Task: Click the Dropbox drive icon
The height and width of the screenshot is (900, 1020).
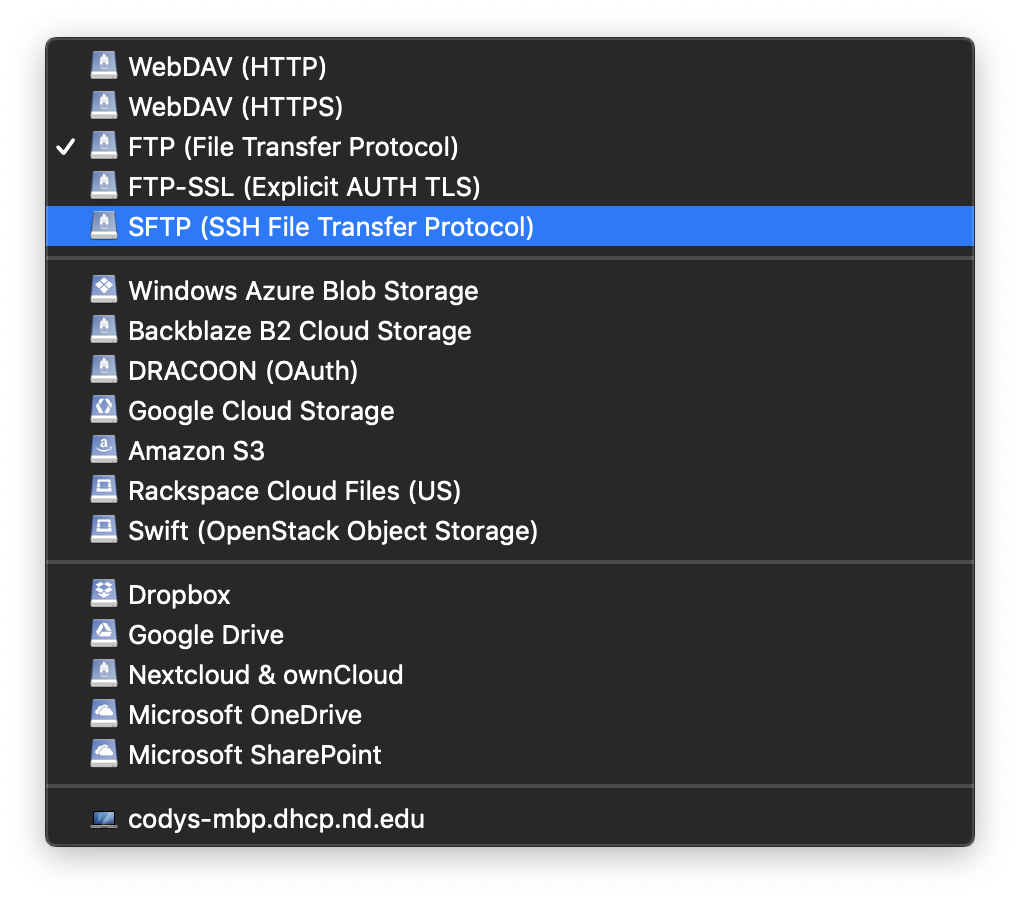Action: click(x=104, y=594)
